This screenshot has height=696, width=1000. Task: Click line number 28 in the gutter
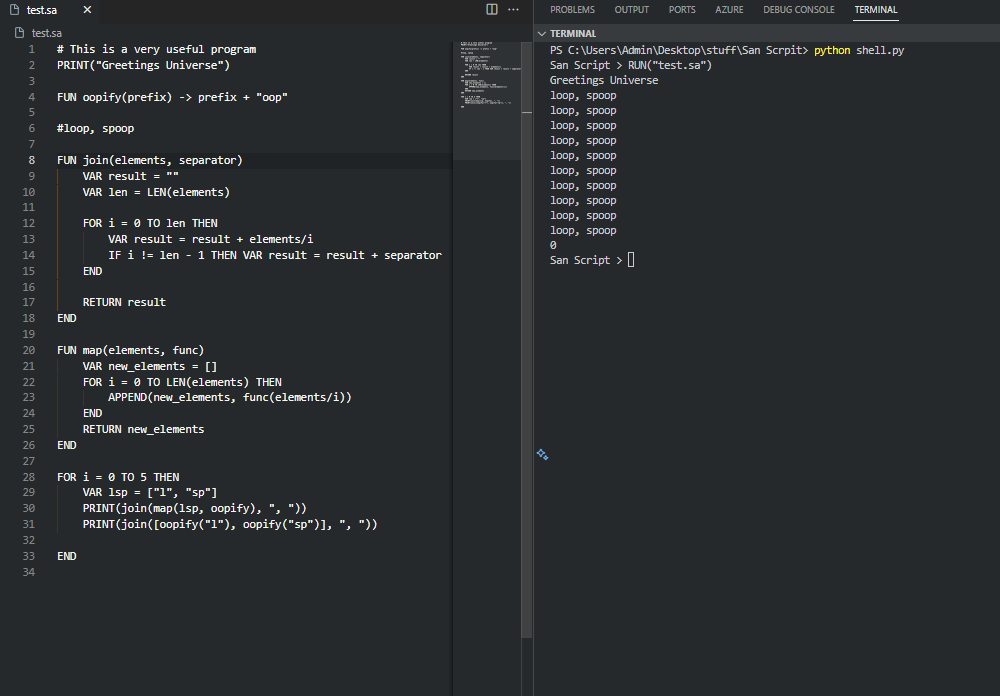point(29,477)
